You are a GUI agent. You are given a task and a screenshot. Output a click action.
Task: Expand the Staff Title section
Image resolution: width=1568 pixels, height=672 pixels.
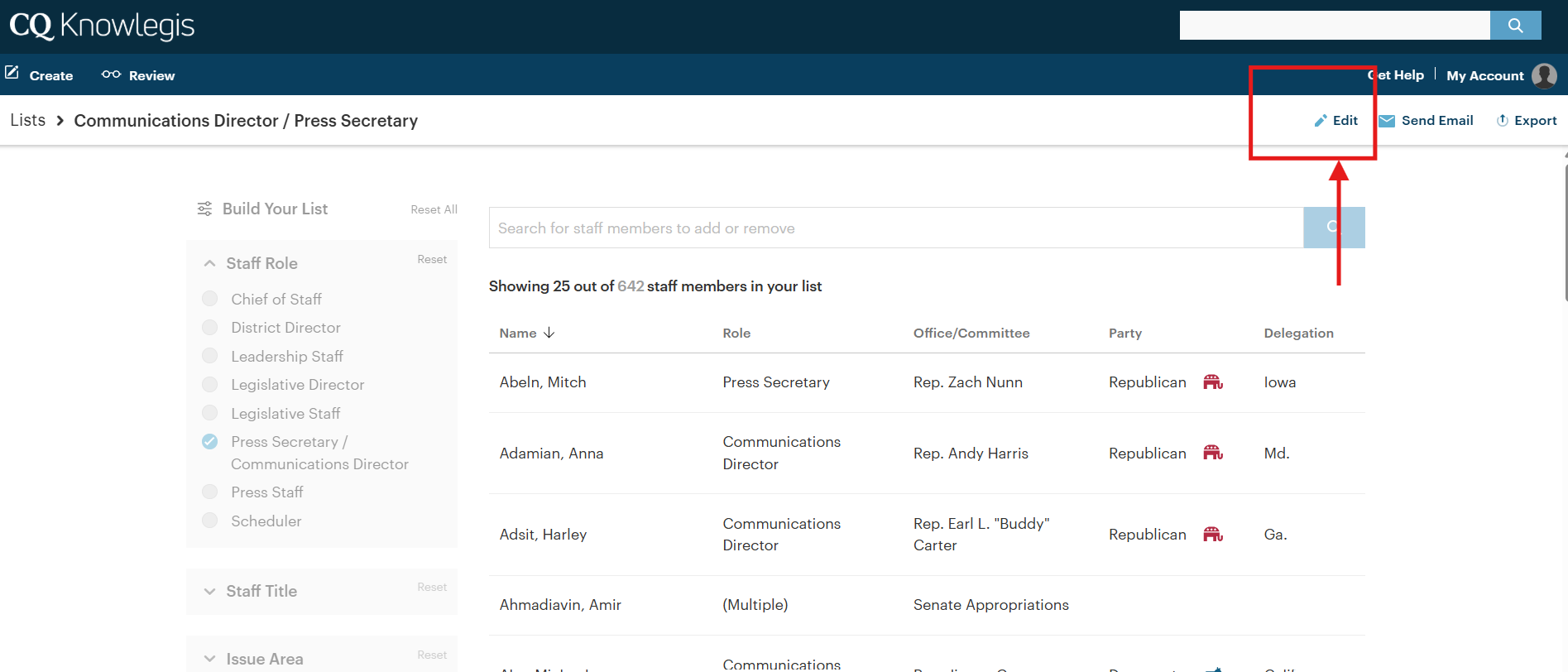(210, 591)
